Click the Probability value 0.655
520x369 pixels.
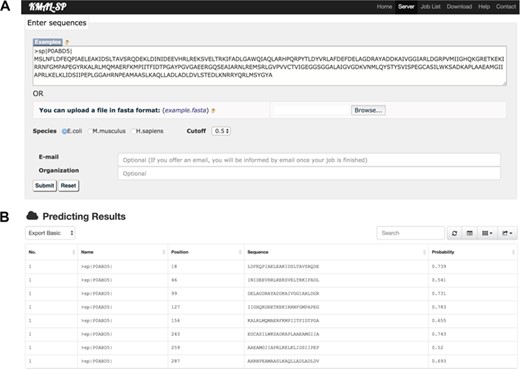(x=439, y=321)
